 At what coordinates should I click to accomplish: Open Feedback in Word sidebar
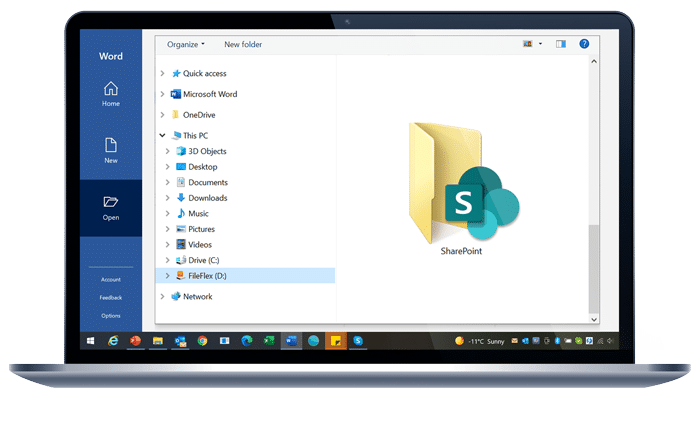pyautogui.click(x=111, y=297)
